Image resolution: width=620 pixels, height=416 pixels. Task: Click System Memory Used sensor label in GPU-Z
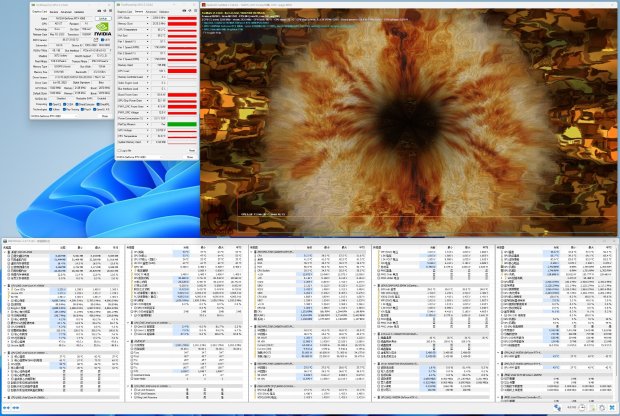pyautogui.click(x=130, y=142)
